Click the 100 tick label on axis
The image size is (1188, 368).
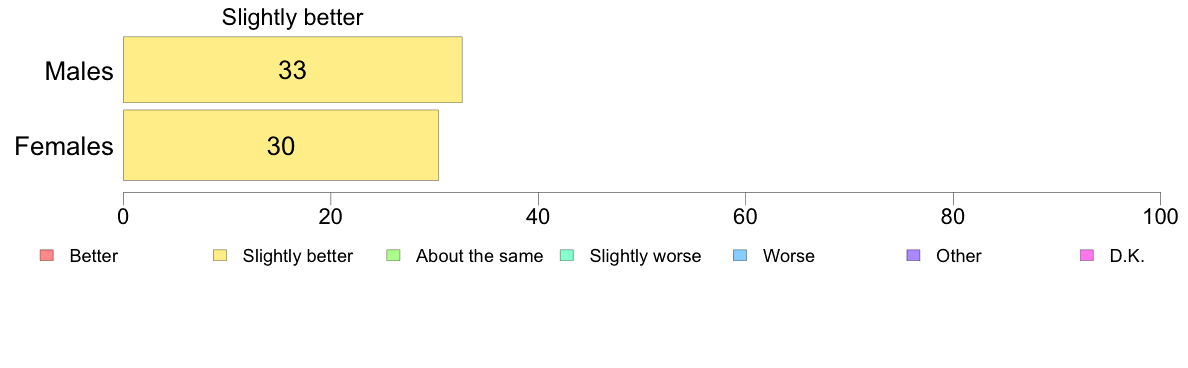tap(1161, 216)
